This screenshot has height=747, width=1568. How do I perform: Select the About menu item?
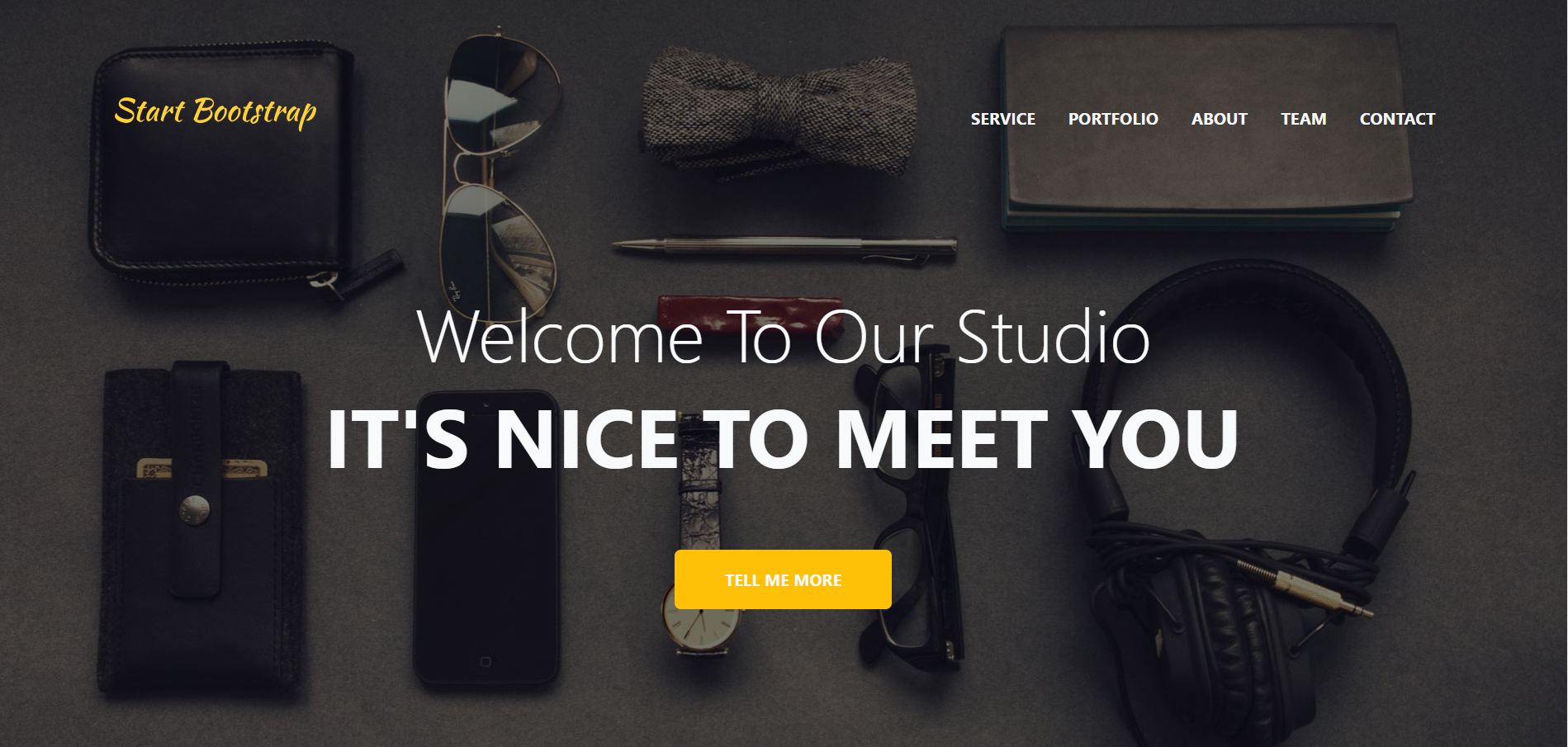point(1219,119)
